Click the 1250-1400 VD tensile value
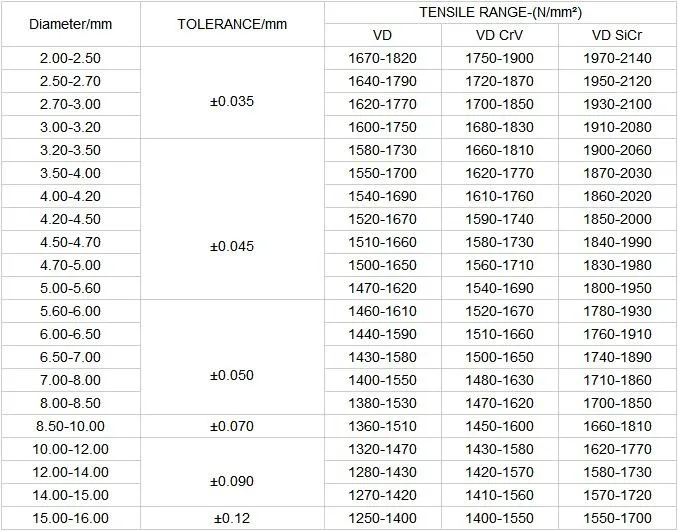This screenshot has width=678, height=531. (382, 518)
